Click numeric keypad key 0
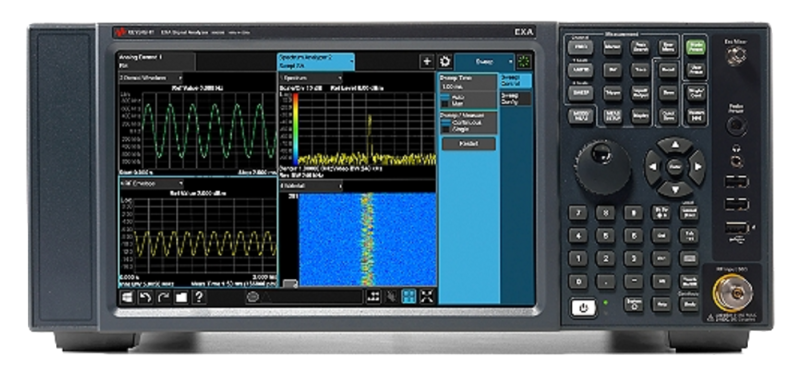This screenshot has height=375, width=804. [x=578, y=281]
